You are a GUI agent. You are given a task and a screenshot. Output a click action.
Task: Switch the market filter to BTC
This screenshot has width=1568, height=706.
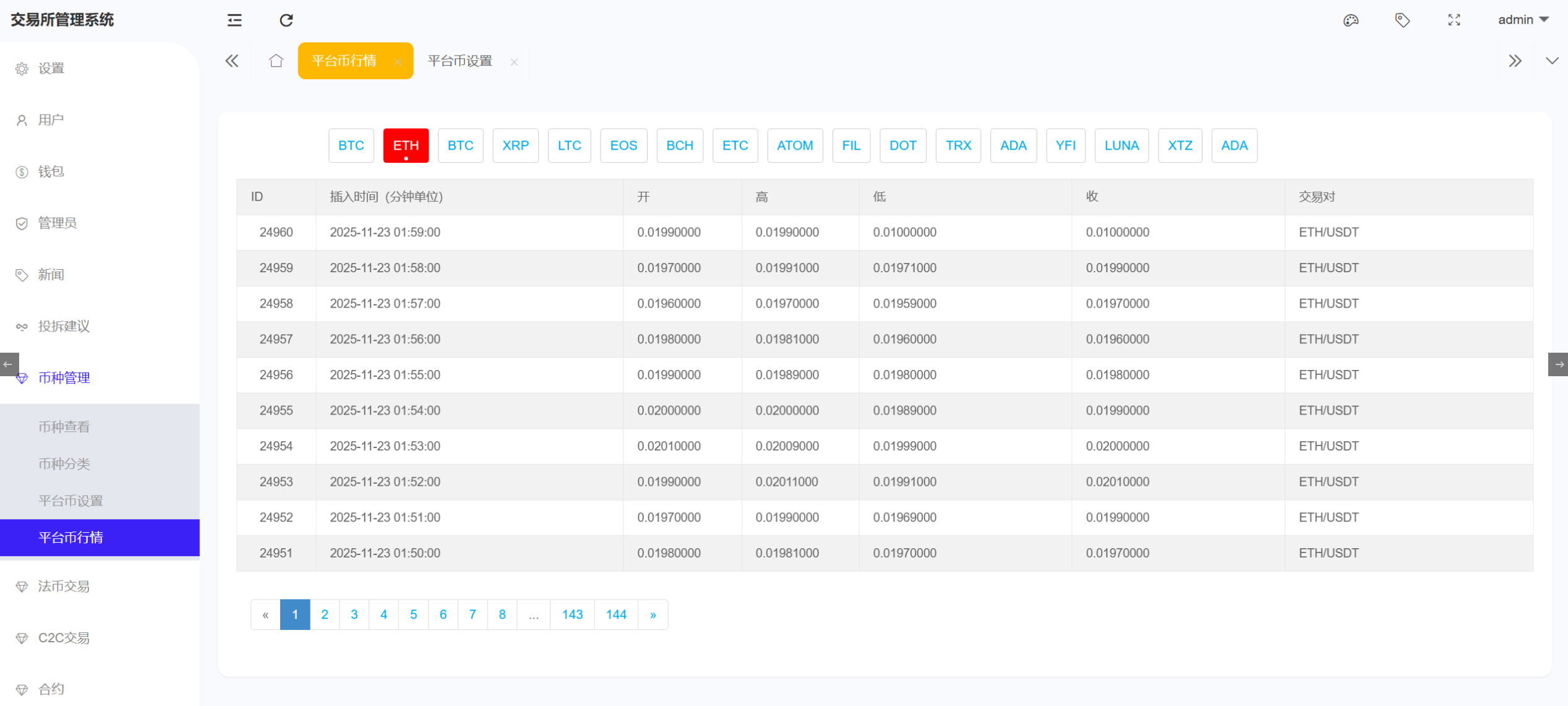[351, 145]
